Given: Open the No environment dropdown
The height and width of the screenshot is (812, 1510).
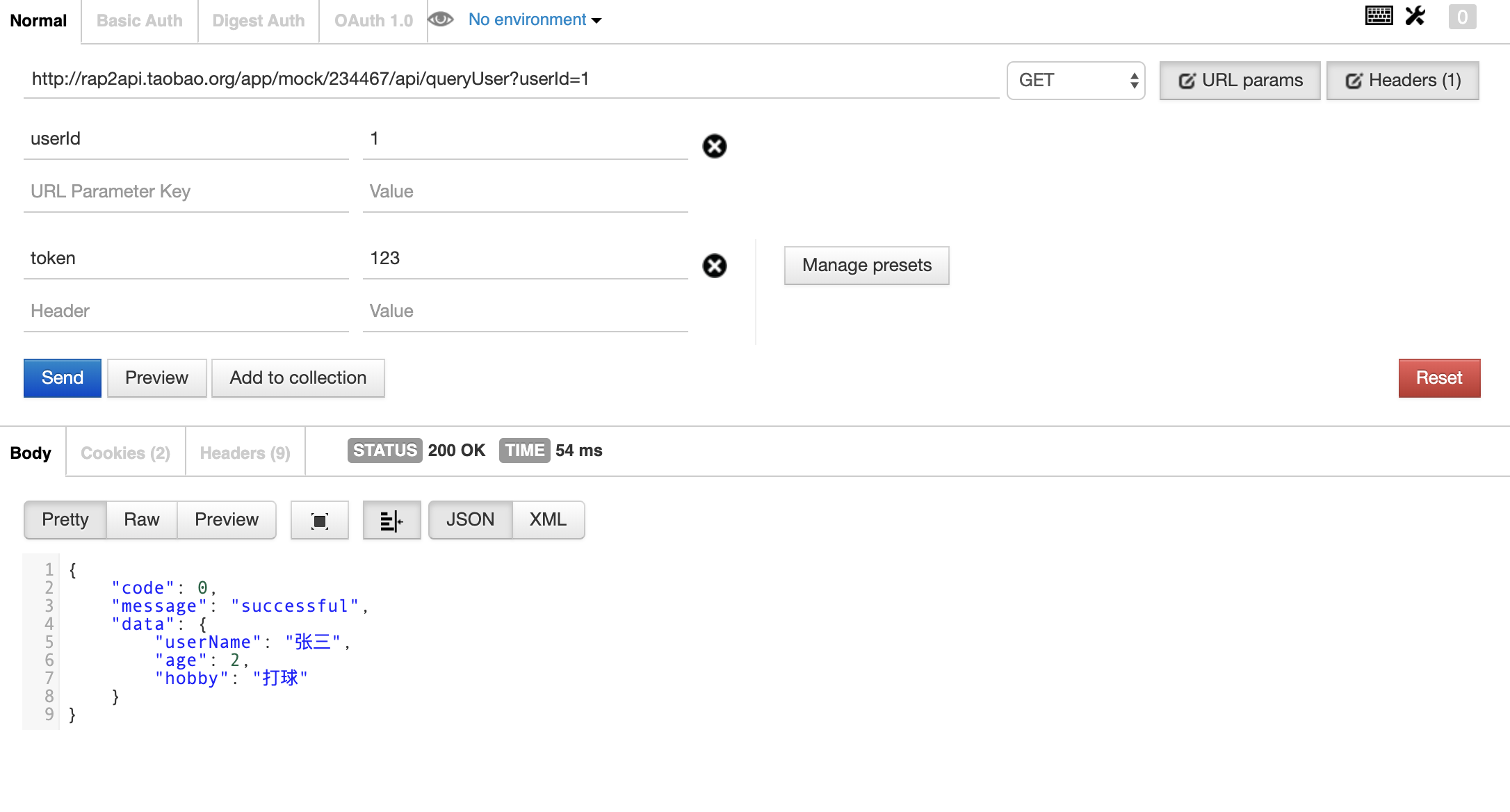Looking at the screenshot, I should coord(535,19).
